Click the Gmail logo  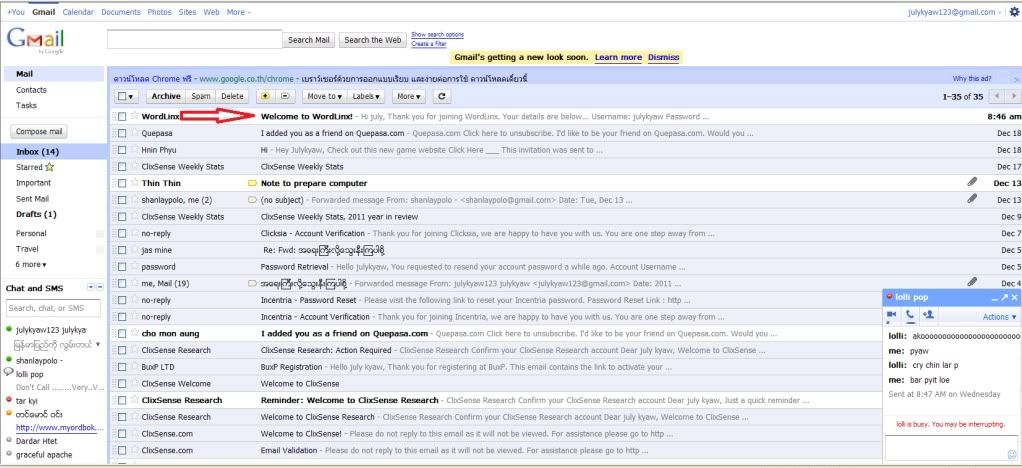35,41
